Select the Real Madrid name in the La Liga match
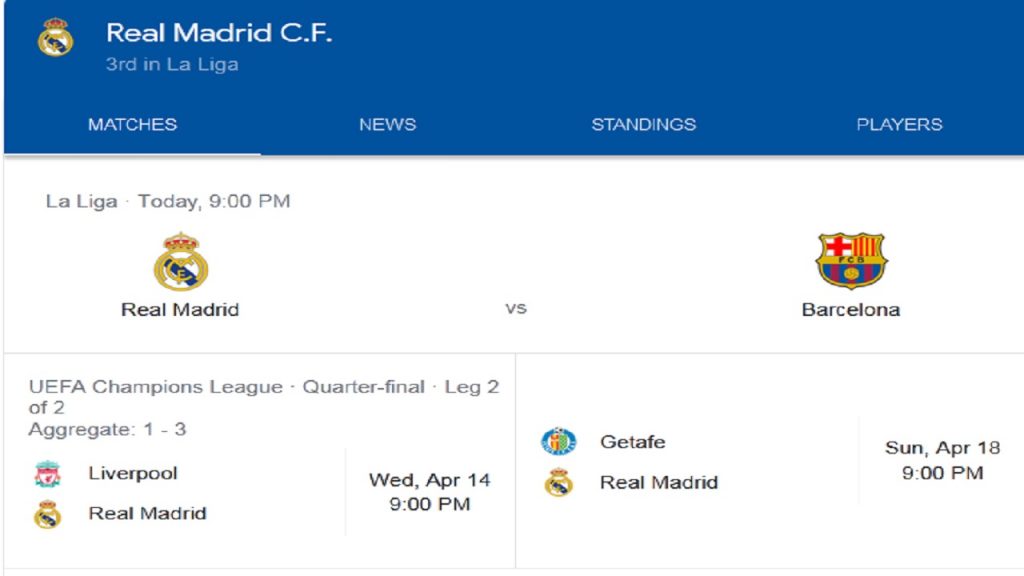 pyautogui.click(x=180, y=310)
